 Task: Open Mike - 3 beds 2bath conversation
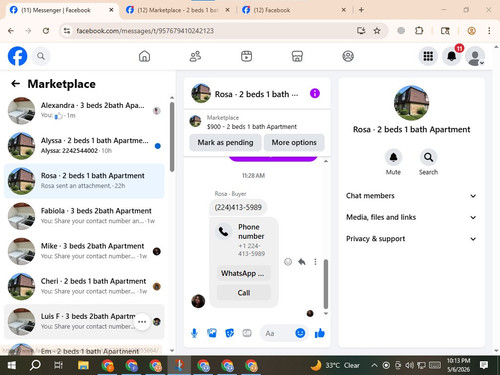(x=84, y=251)
